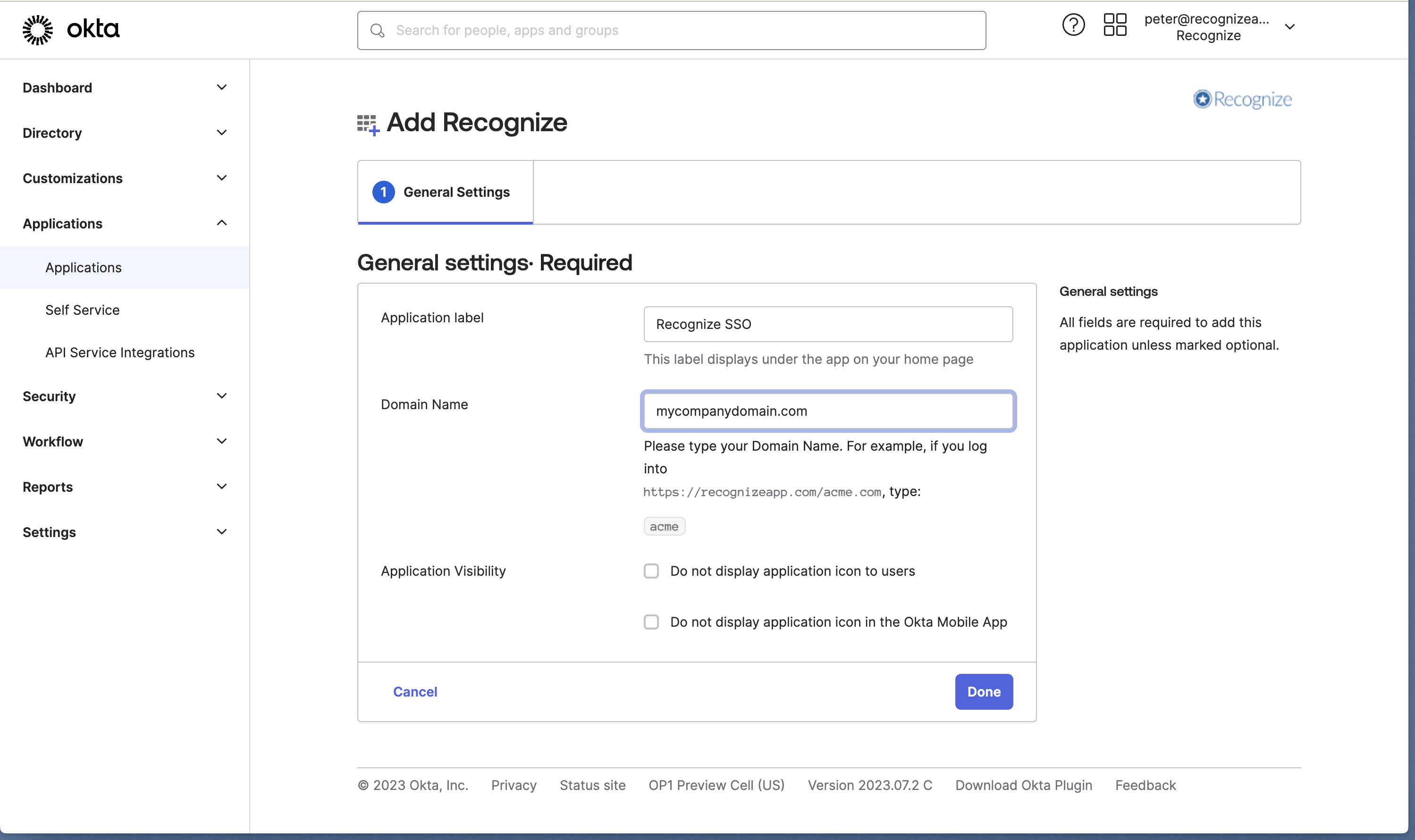Click the Security sidebar label
This screenshot has width=1415, height=840.
49,396
